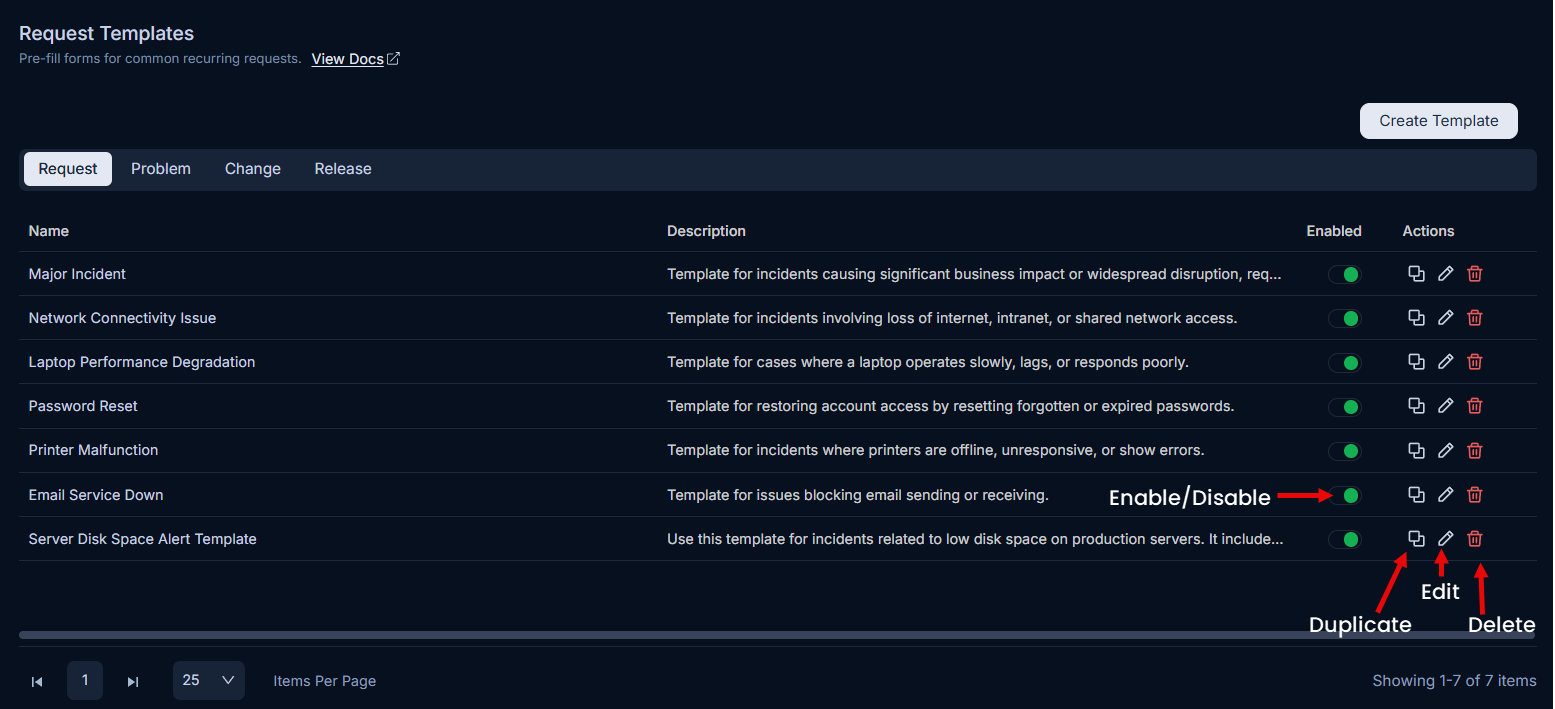Viewport: 1555px width, 709px height.
Task: Disable the Major Incident template toggle
Action: coord(1345,274)
